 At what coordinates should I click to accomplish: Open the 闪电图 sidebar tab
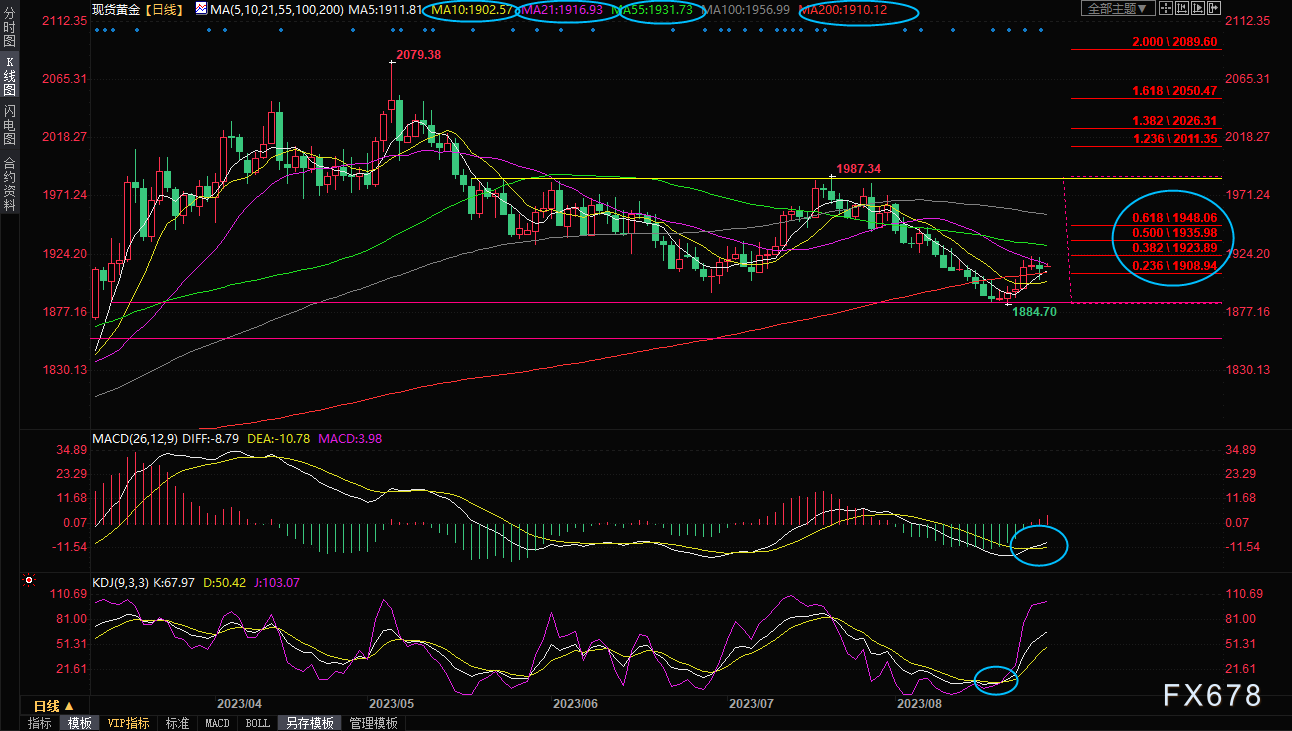pyautogui.click(x=9, y=124)
